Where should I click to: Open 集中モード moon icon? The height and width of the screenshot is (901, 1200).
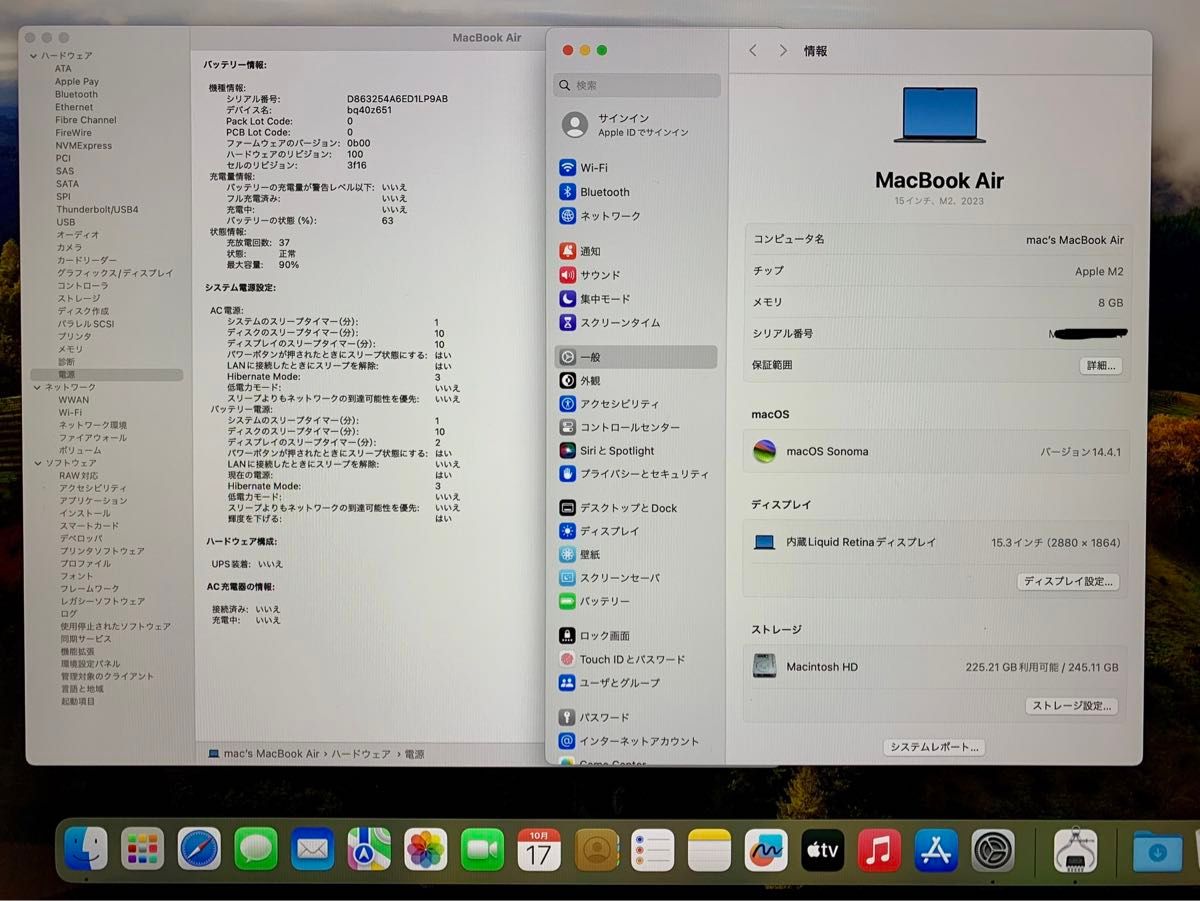coord(567,299)
